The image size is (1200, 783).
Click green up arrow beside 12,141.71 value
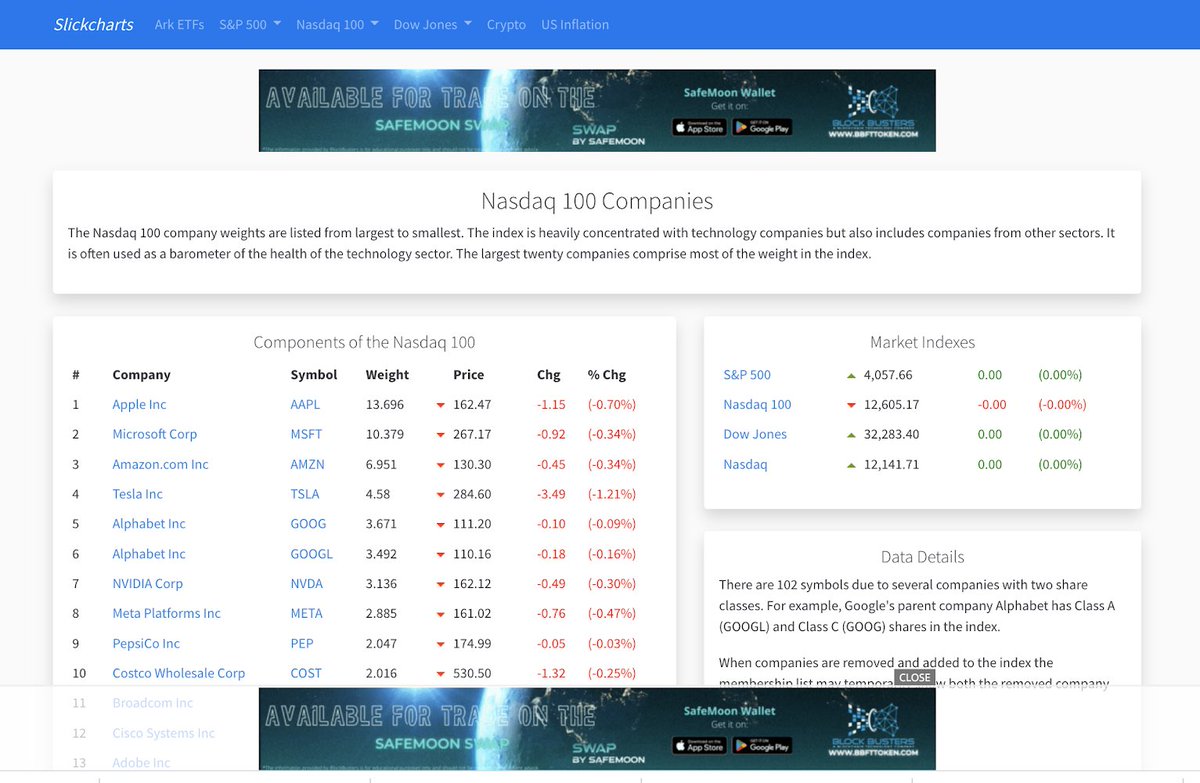(851, 464)
